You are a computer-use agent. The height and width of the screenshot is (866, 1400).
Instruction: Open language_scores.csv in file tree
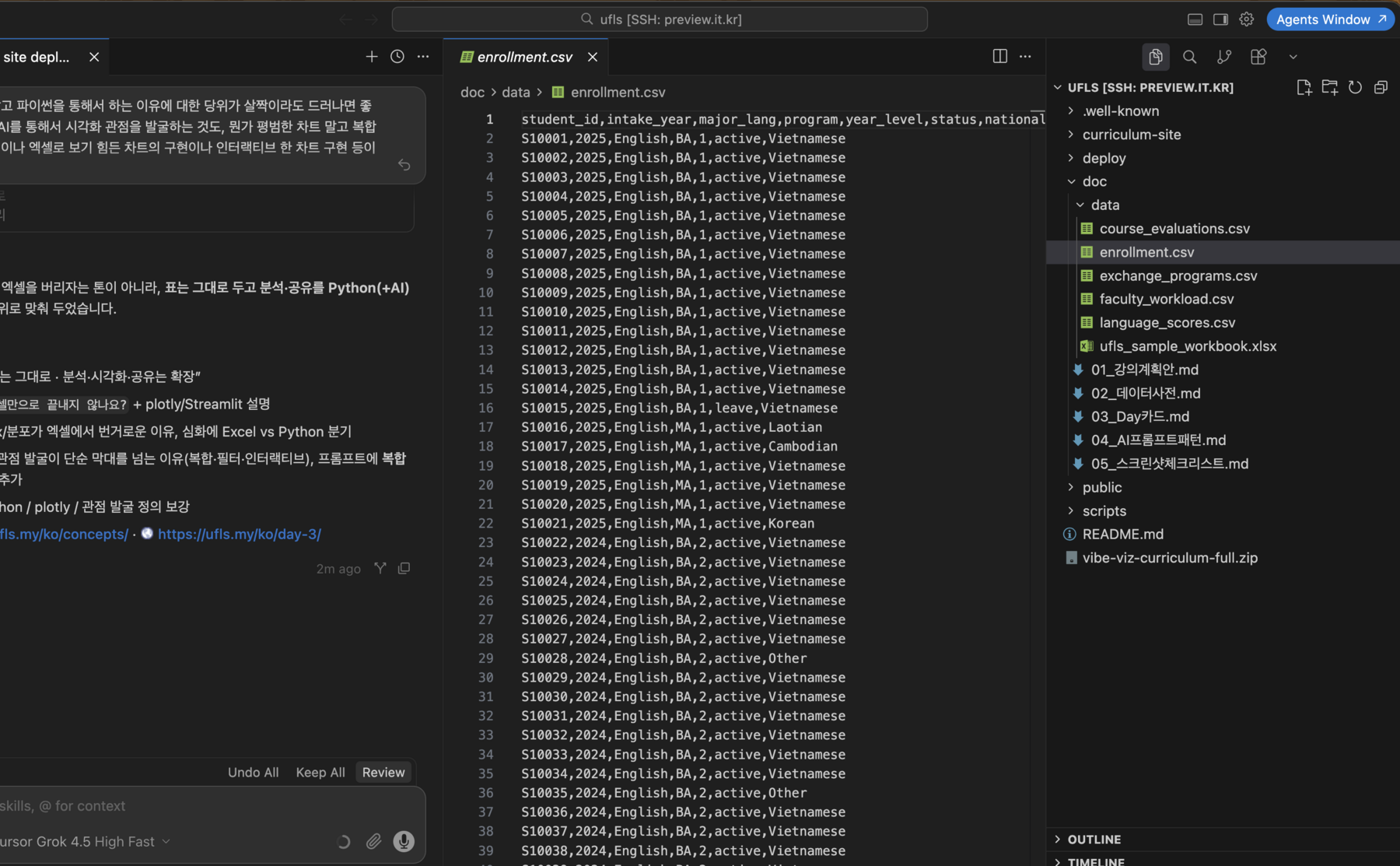point(1167,322)
